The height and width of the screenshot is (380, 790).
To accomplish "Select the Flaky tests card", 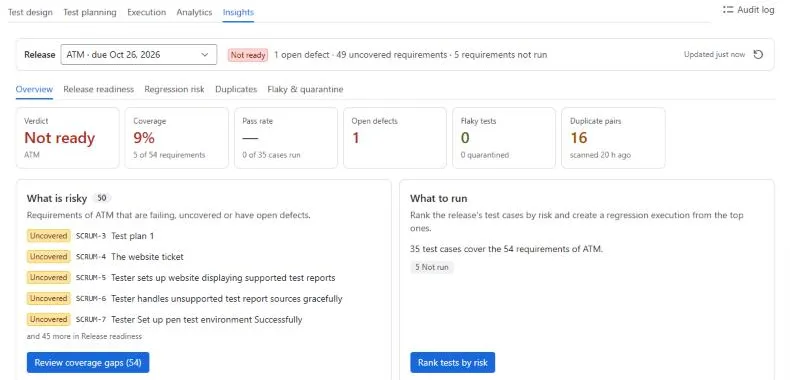I will coord(504,138).
